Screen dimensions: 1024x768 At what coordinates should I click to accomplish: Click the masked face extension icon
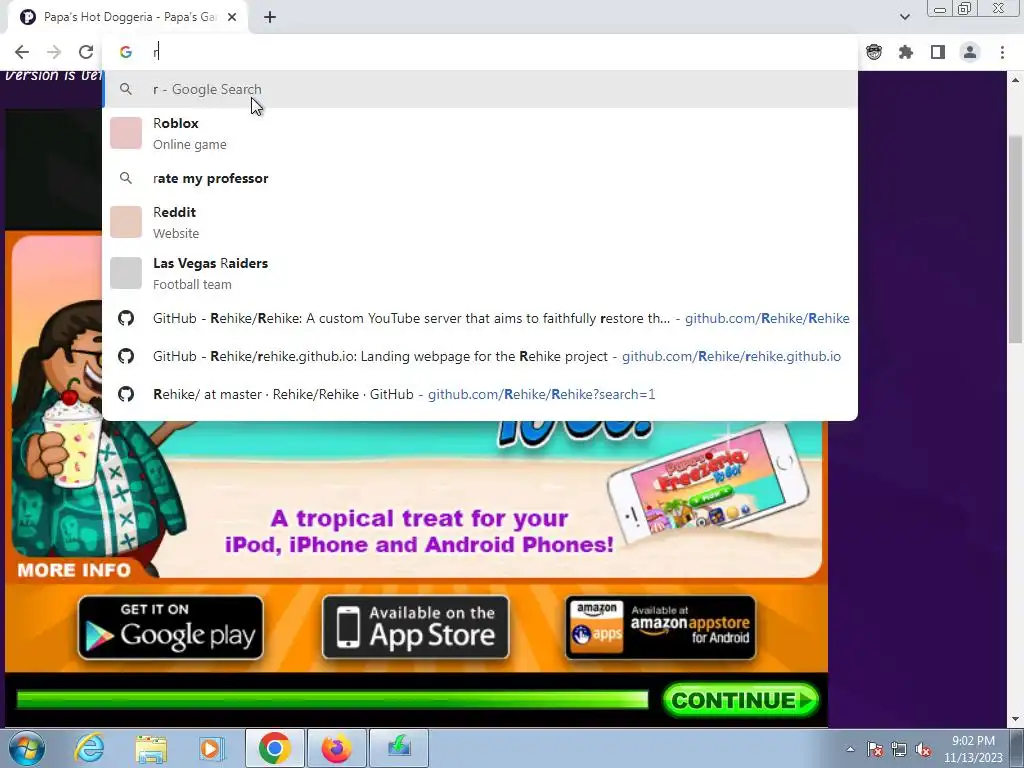point(874,52)
